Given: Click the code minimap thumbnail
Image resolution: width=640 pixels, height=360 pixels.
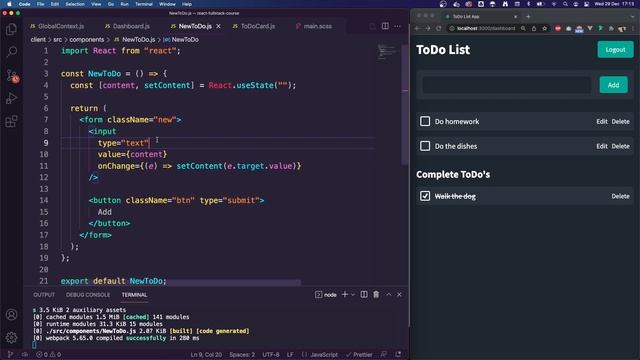Looking at the screenshot, I should pyautogui.click(x=387, y=52).
